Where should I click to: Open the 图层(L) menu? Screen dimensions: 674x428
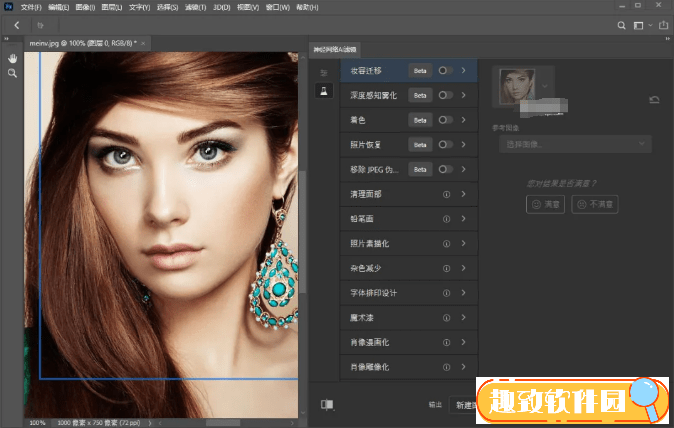pos(112,7)
